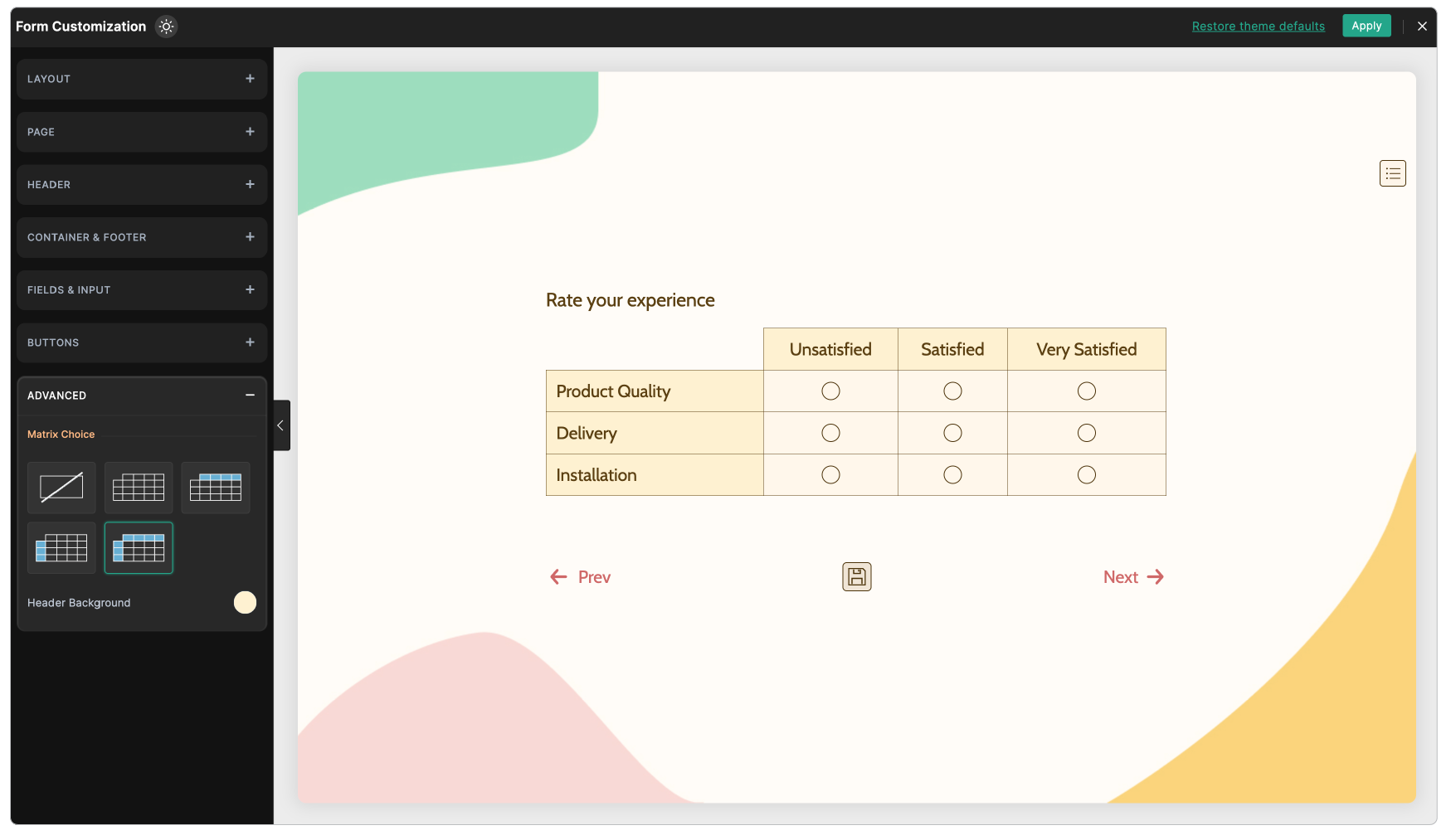Image resolution: width=1451 pixels, height=840 pixels.
Task: Select Satisfied for Product Quality
Action: [x=952, y=391]
